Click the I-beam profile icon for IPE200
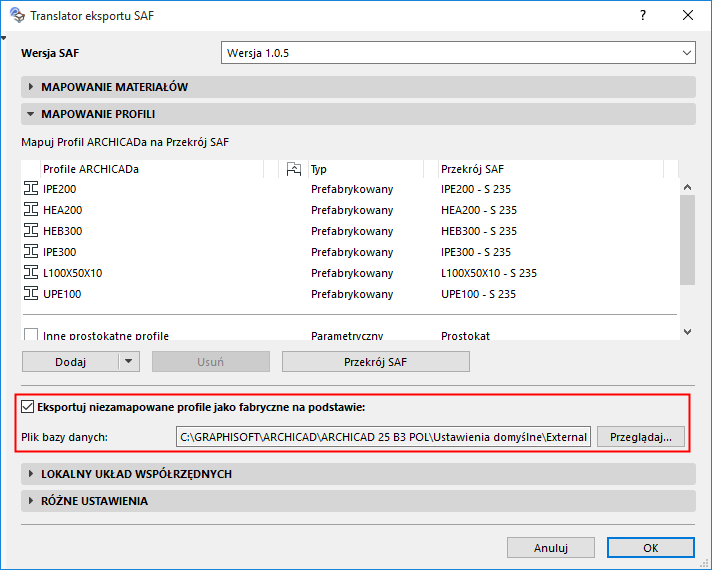Screen dimensions: 712x570 coord(31,188)
